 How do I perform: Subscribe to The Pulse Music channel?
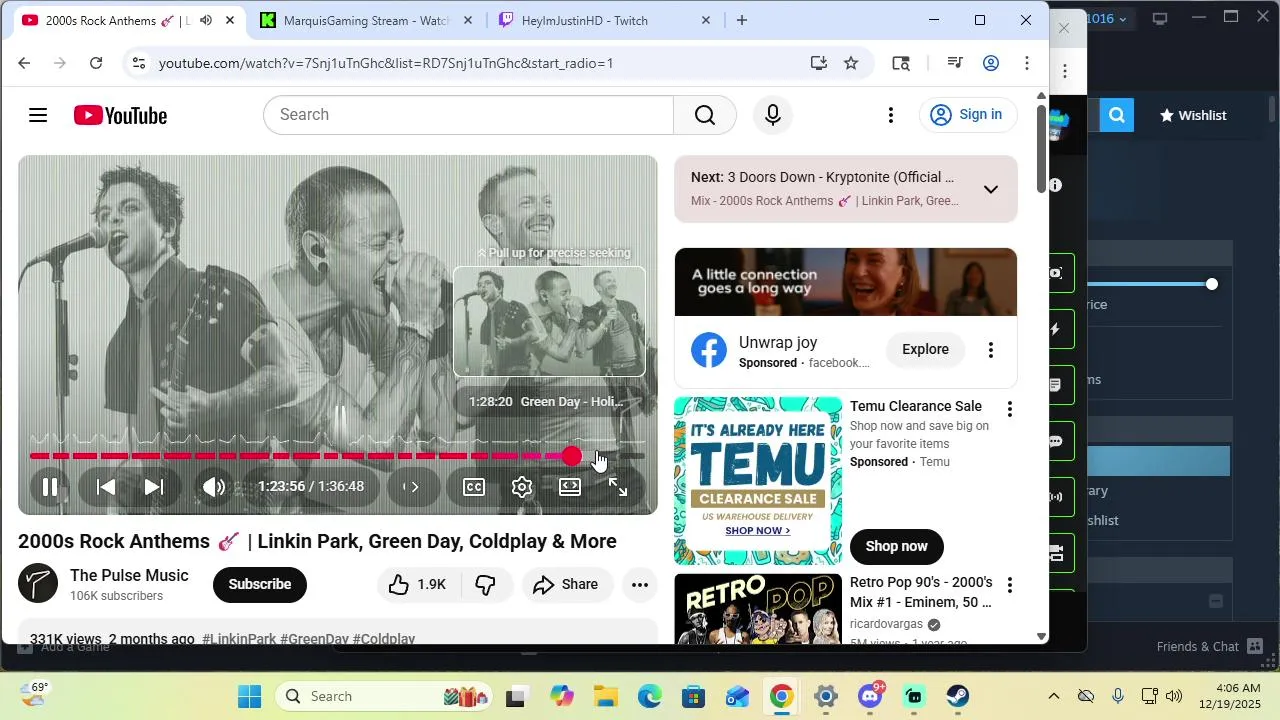point(260,584)
